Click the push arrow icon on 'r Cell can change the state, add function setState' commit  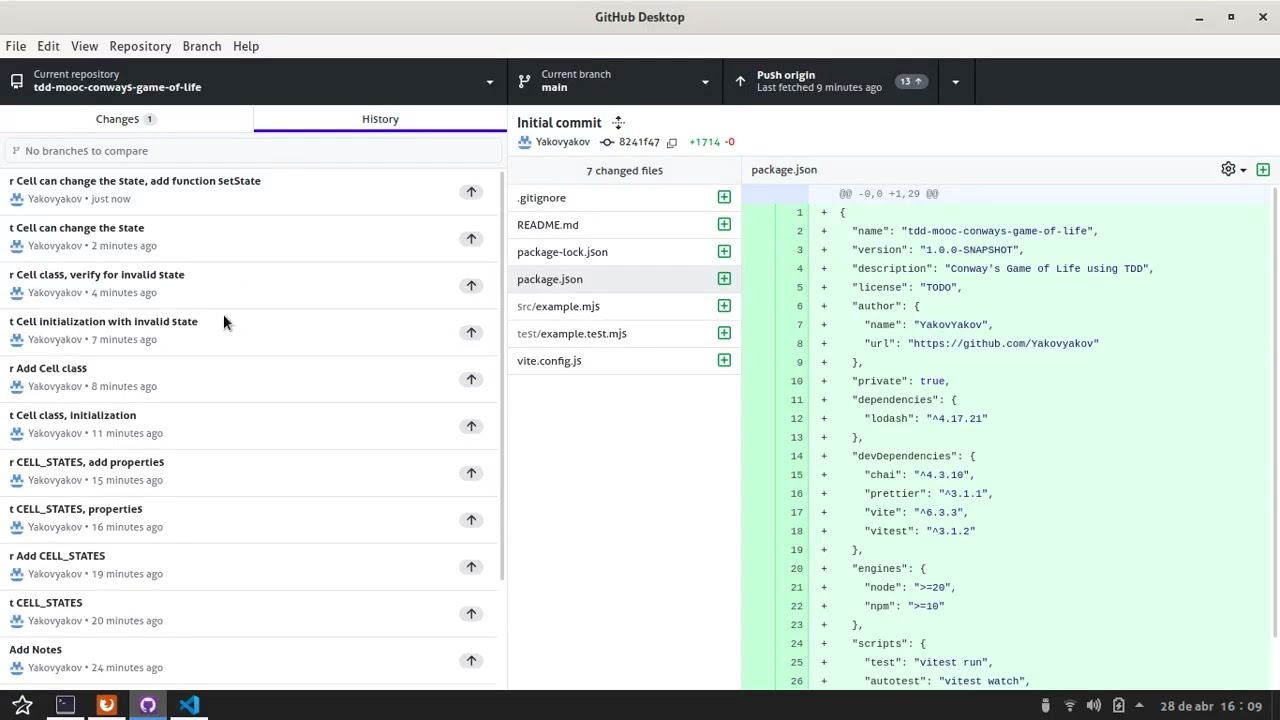(x=471, y=191)
